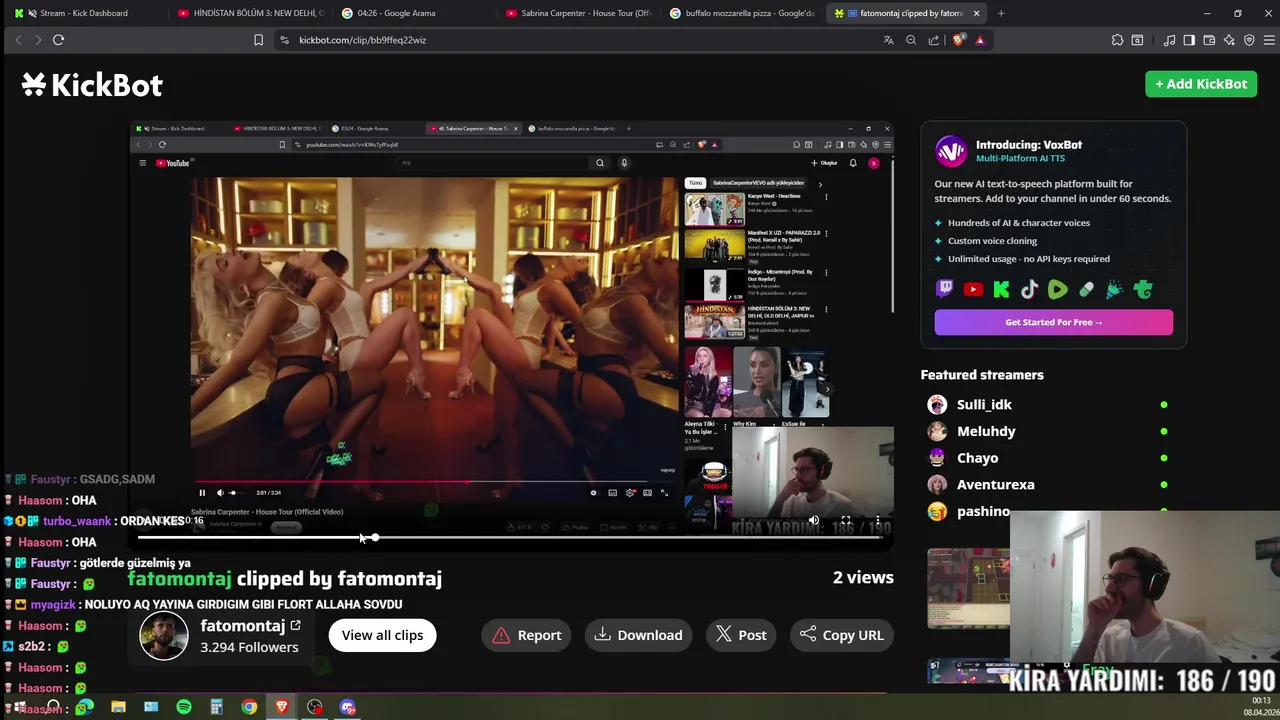
Task: Open Calculator from the taskbar
Action: (x=216, y=707)
